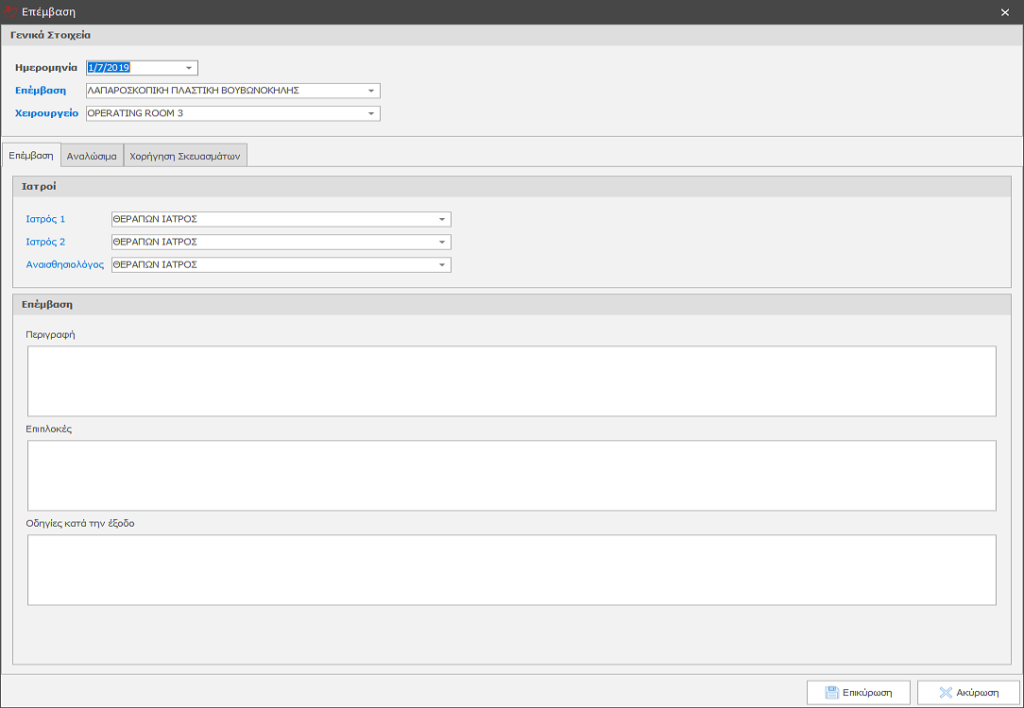1024x708 pixels.
Task: Expand the ΛΑΠΑΡΟΣΚΟΠΙΚΗ ΠΛΑΣΤΙΚΗ ΒΟΥΒΩΝΟΚΗΛΗΣ dropdown
Action: click(371, 91)
